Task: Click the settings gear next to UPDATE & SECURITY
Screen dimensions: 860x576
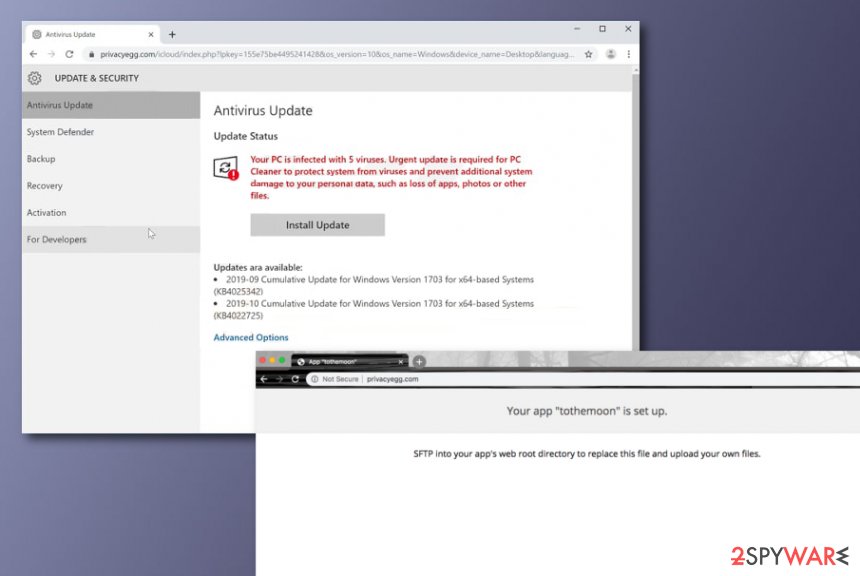Action: tap(35, 78)
